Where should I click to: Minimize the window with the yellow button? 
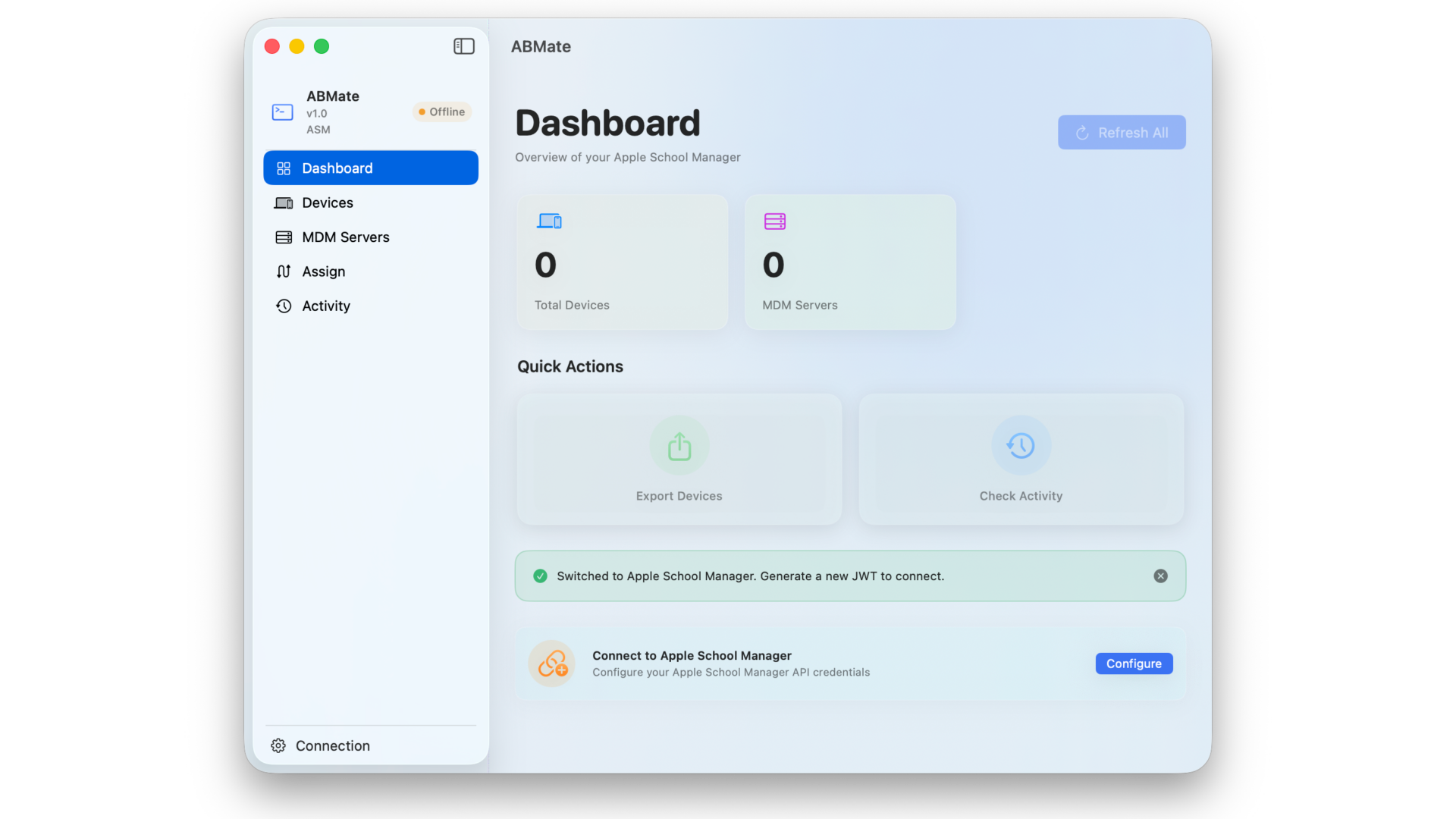pos(297,46)
